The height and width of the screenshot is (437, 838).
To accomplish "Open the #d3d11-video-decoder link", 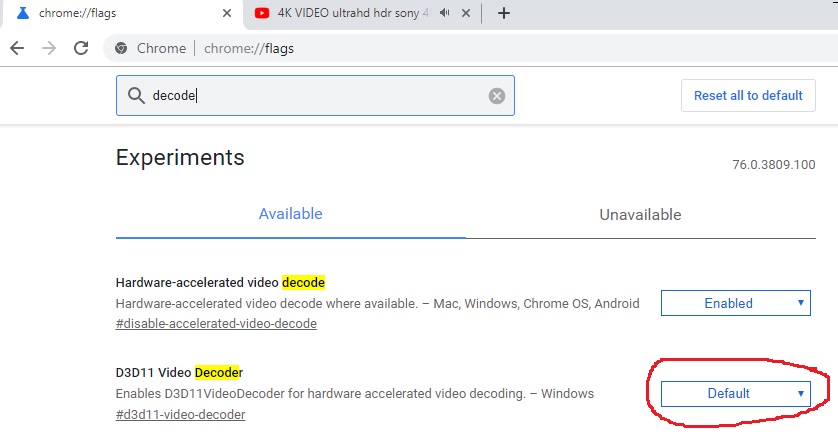I will pos(180,414).
